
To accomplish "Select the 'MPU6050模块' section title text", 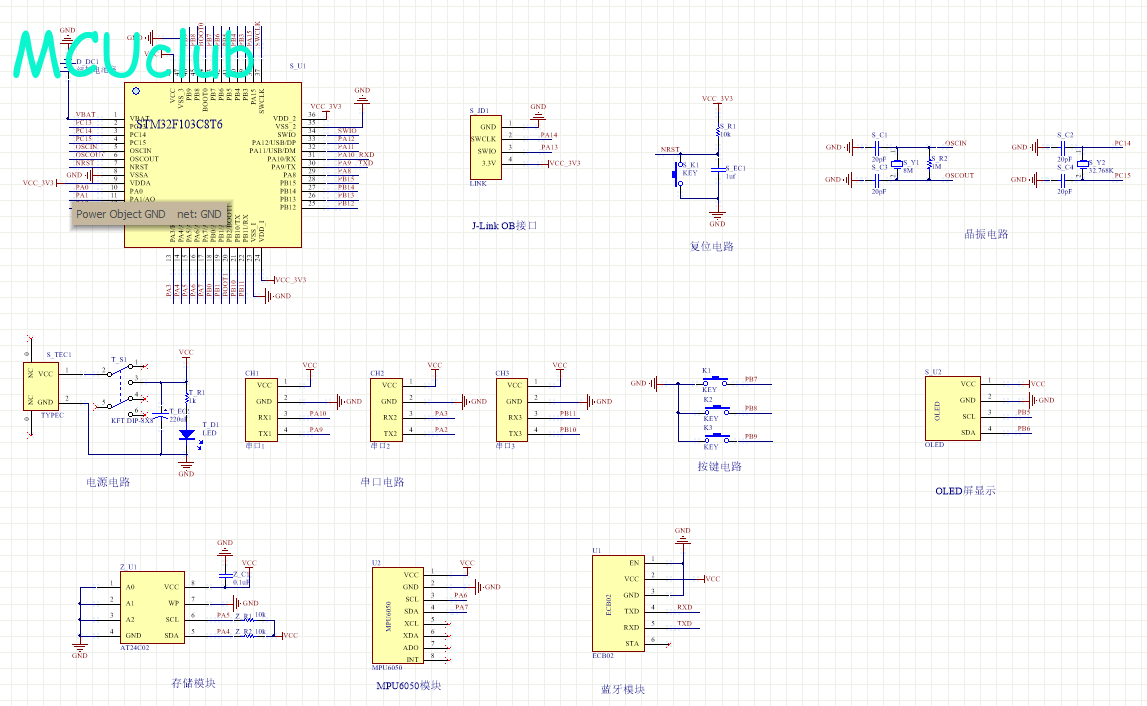I will point(408,686).
